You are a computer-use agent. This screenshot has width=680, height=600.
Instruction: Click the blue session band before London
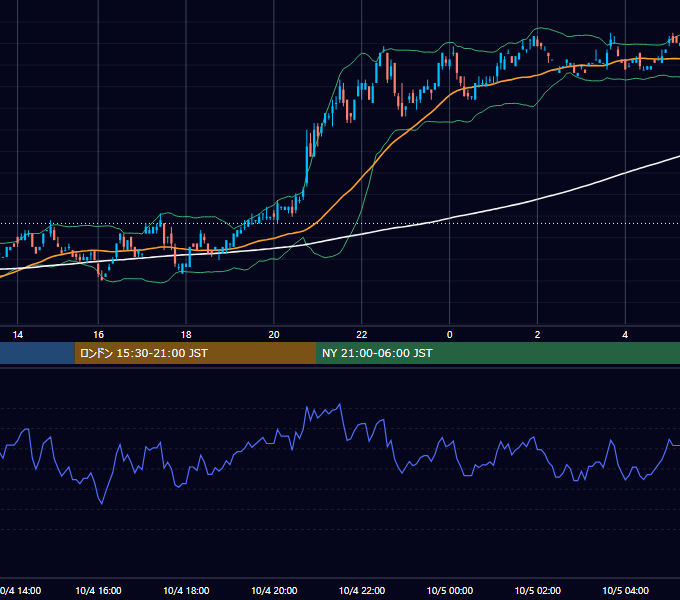37,353
